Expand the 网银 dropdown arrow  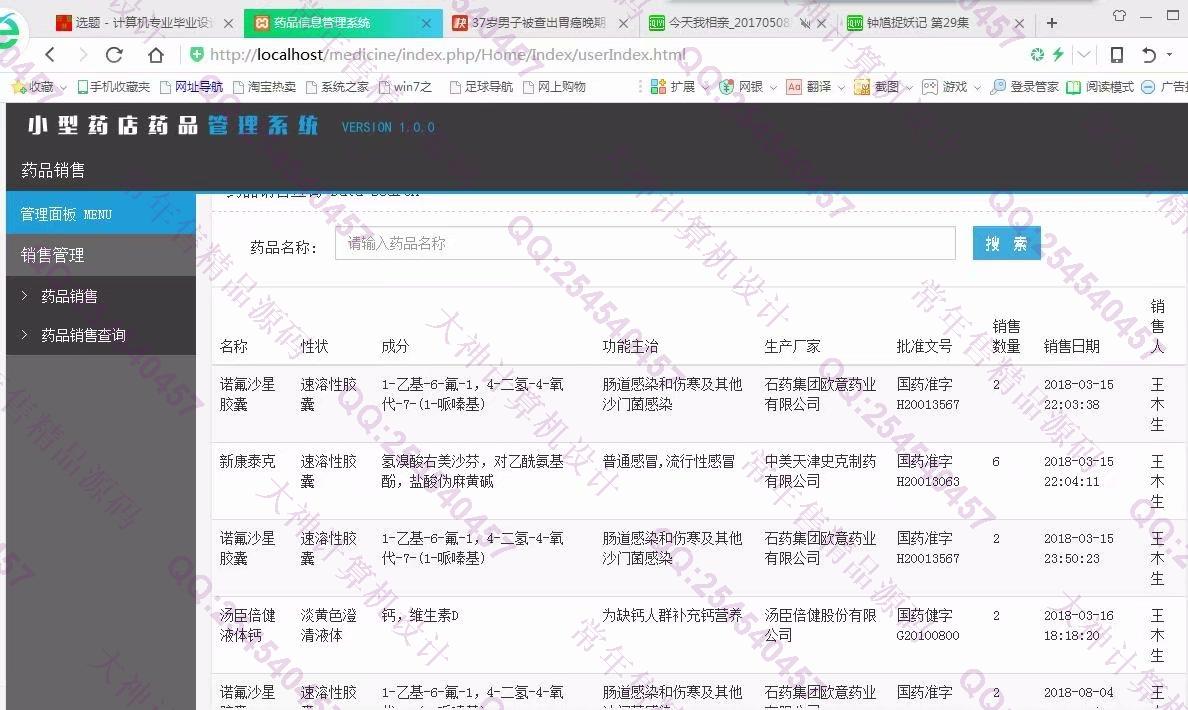[773, 88]
